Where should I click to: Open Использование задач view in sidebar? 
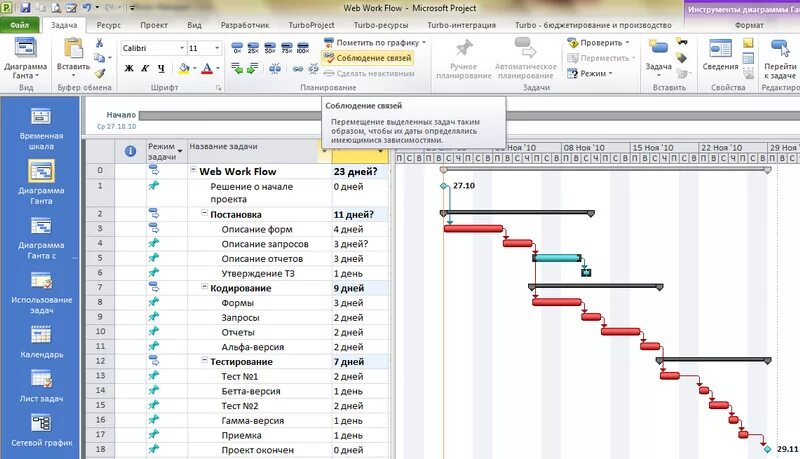[x=41, y=293]
